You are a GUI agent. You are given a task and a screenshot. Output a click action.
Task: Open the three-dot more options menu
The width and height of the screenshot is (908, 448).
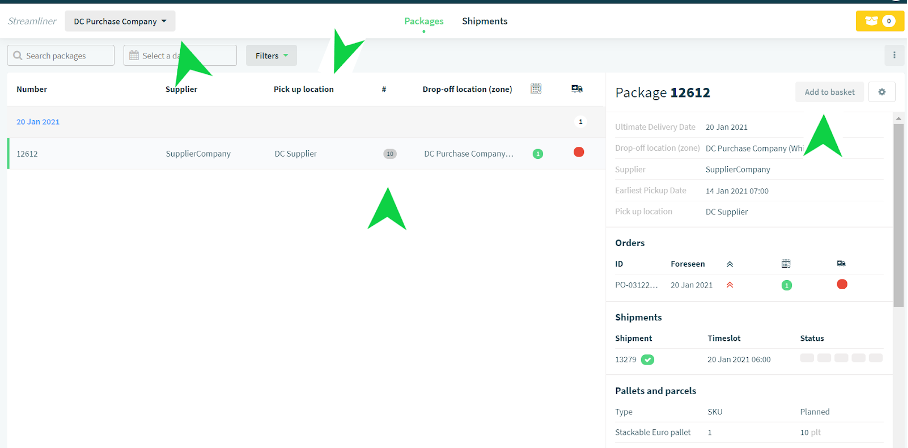click(x=894, y=56)
